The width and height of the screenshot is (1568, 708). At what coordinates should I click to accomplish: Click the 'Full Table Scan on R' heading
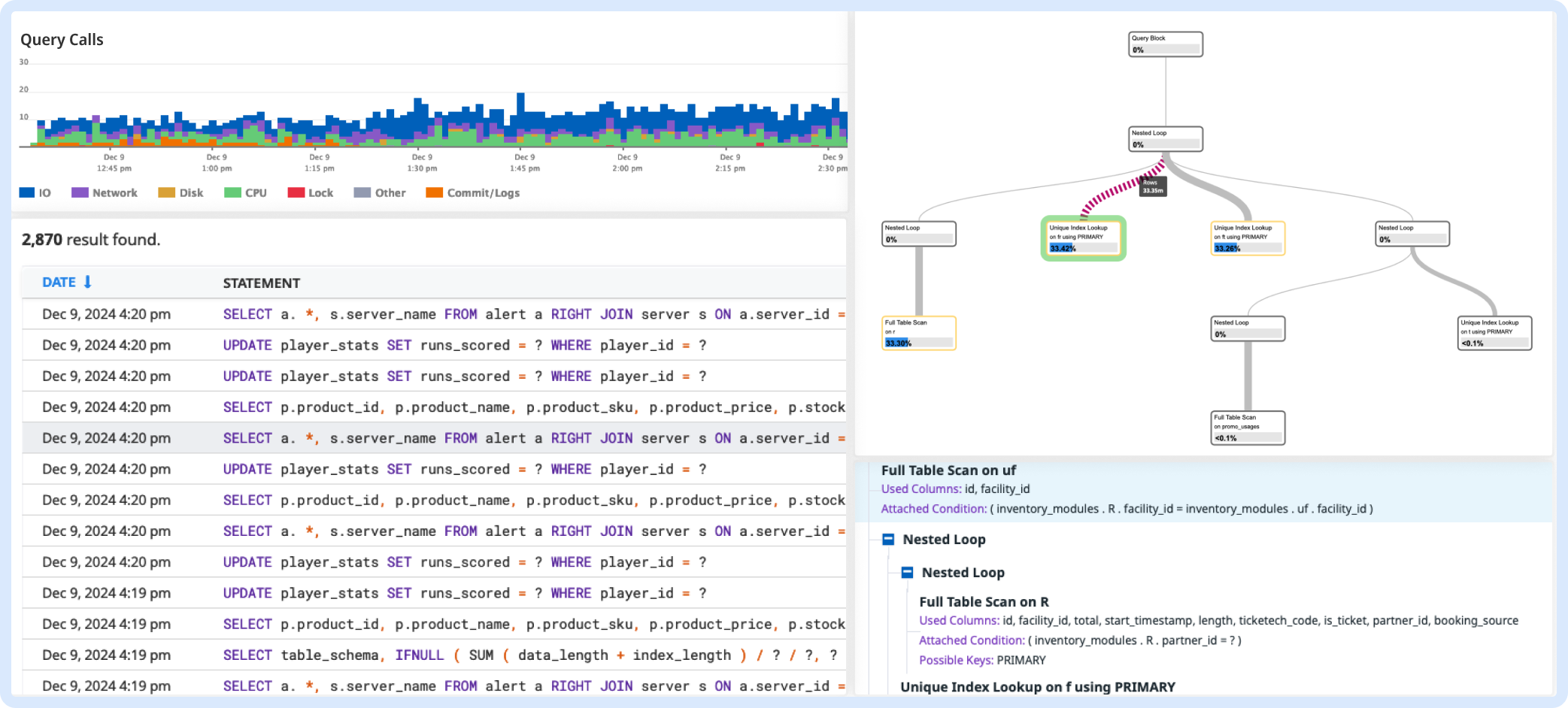[984, 602]
